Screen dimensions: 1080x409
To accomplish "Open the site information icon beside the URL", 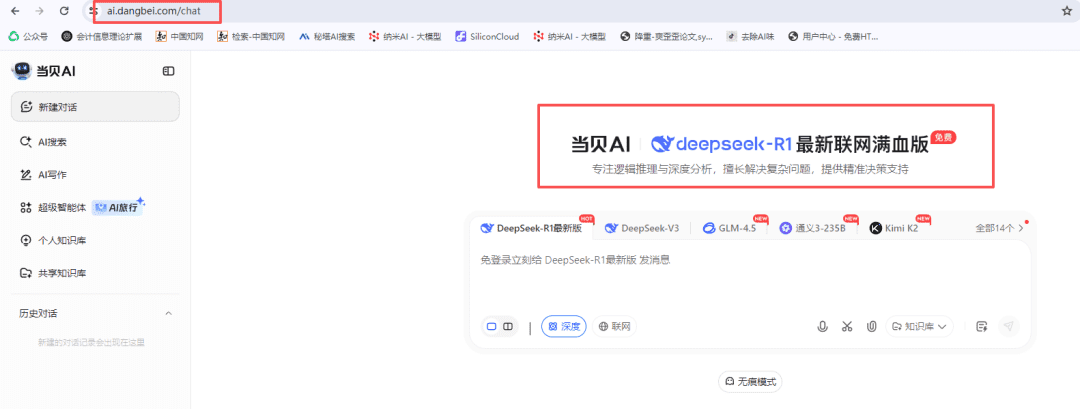I will pyautogui.click(x=94, y=11).
